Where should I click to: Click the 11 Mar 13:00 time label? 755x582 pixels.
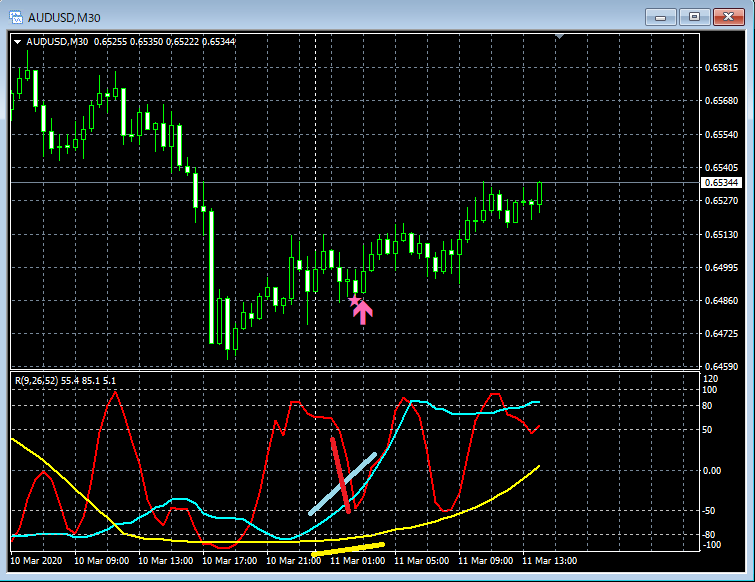[550, 561]
